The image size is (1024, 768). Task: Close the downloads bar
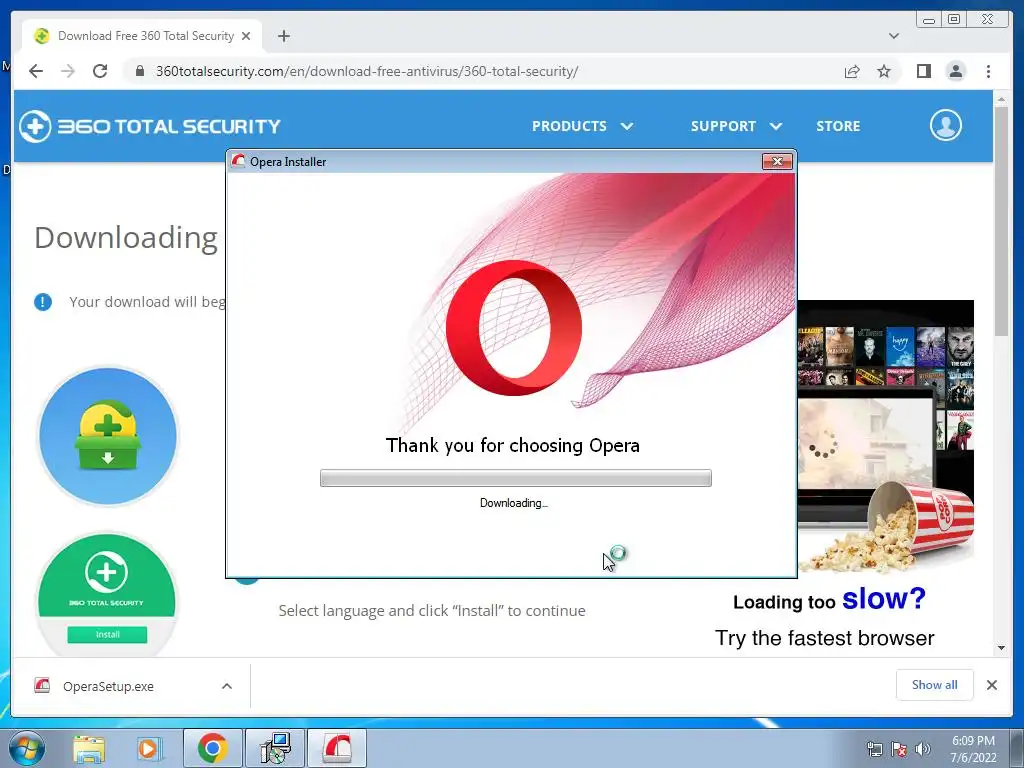click(x=991, y=685)
